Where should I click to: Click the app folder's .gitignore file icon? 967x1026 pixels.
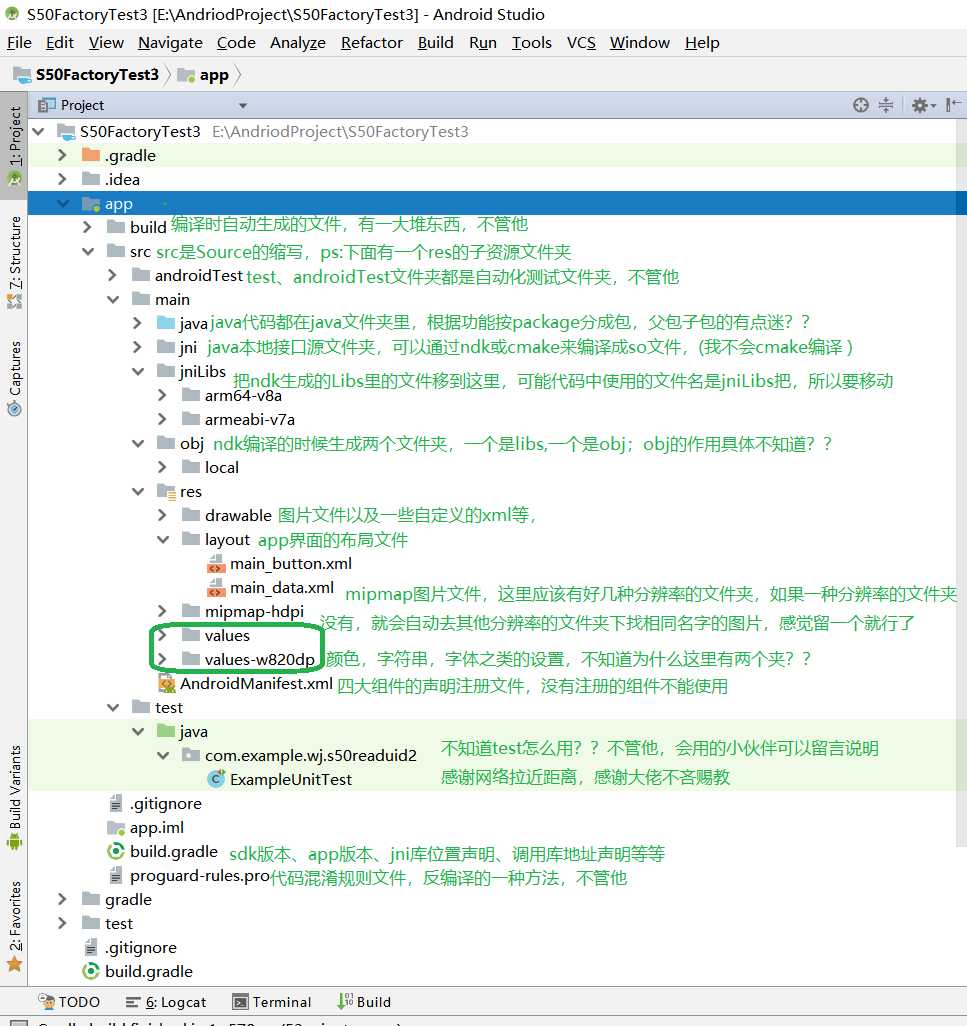tap(116, 804)
